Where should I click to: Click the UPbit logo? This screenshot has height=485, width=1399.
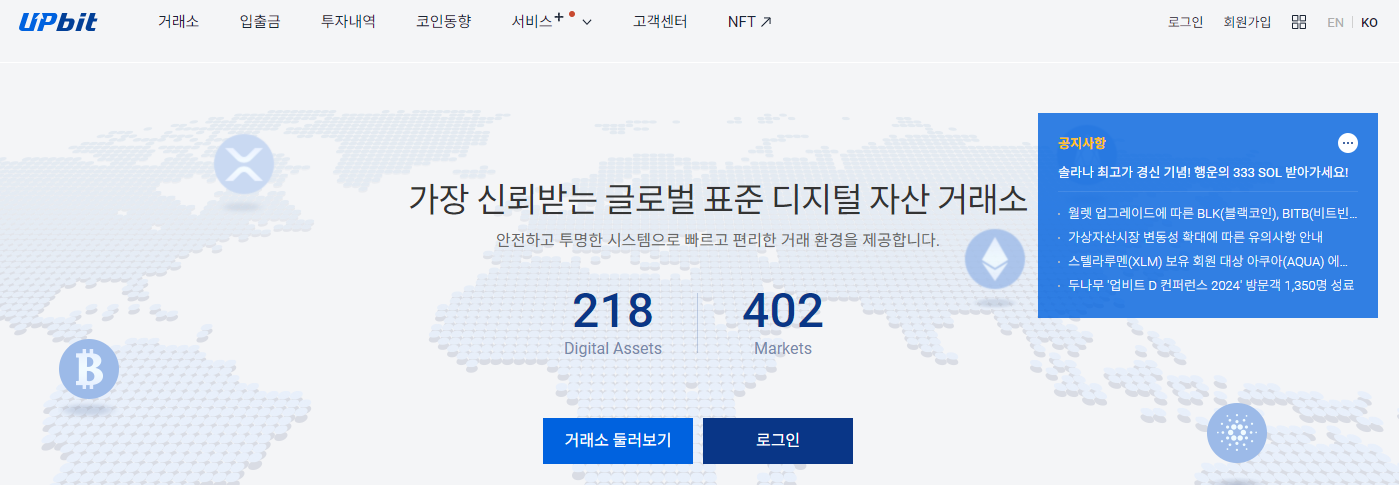(x=58, y=21)
